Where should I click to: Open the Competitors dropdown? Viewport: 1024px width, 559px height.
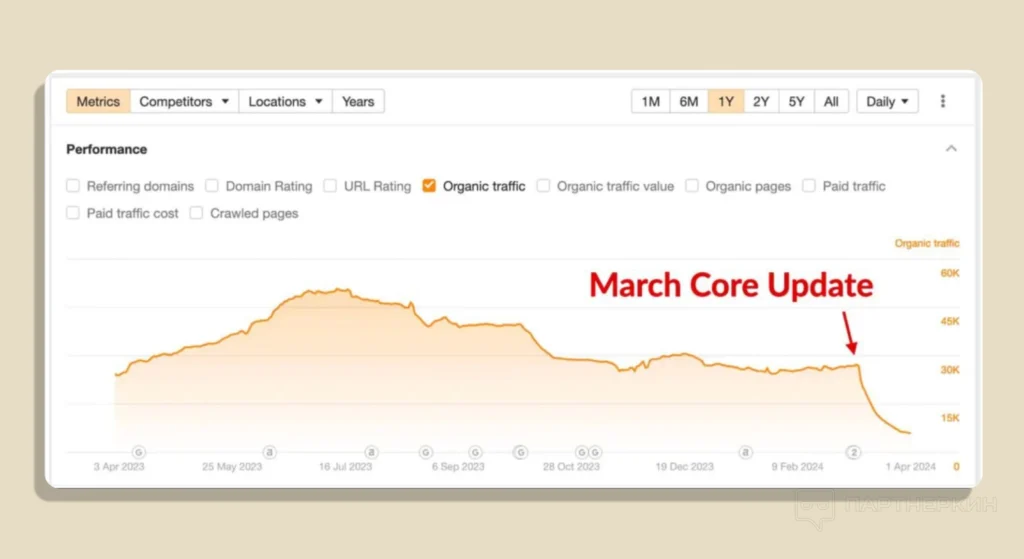(x=184, y=101)
